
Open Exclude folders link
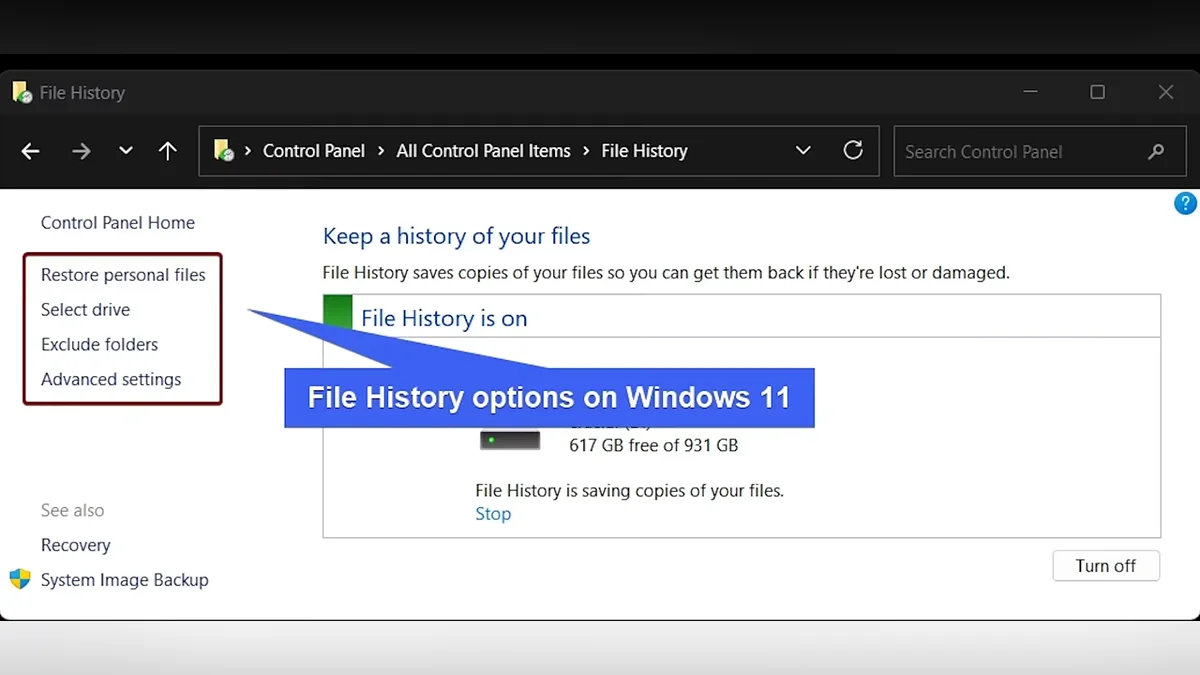pos(99,344)
